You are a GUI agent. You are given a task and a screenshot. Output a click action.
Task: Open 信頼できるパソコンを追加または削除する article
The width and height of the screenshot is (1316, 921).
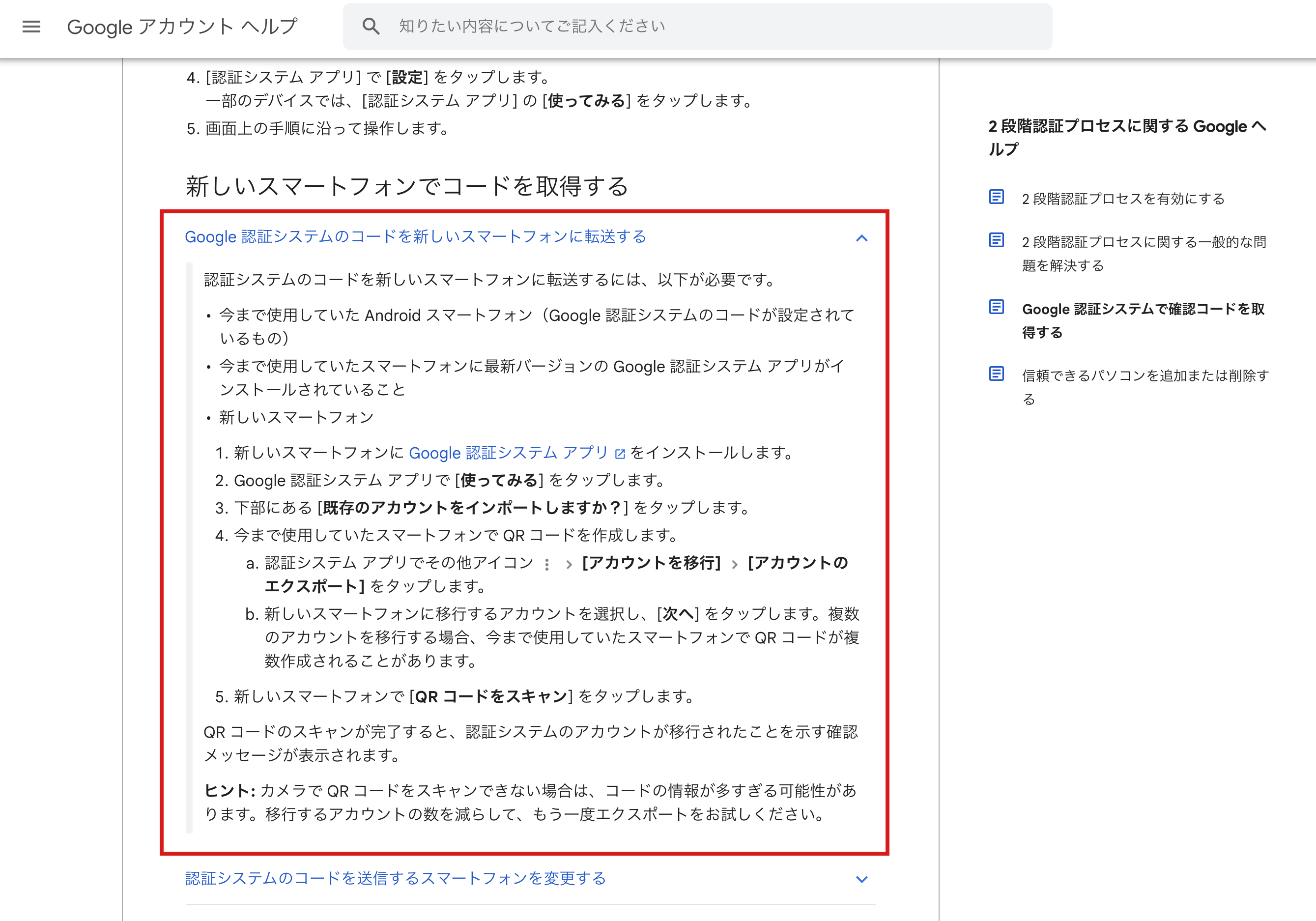point(1145,387)
